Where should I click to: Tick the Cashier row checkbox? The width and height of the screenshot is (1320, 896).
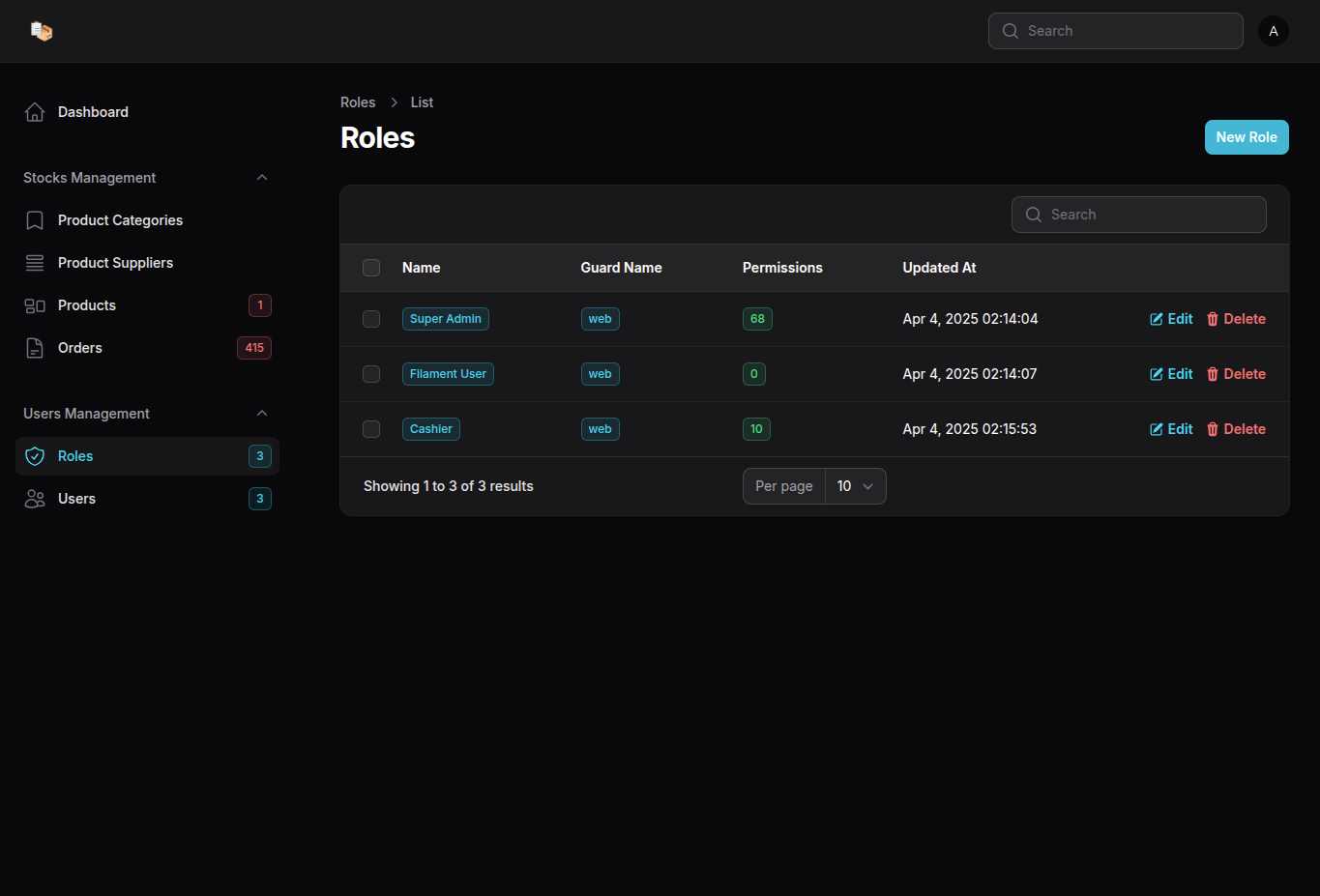tap(371, 429)
